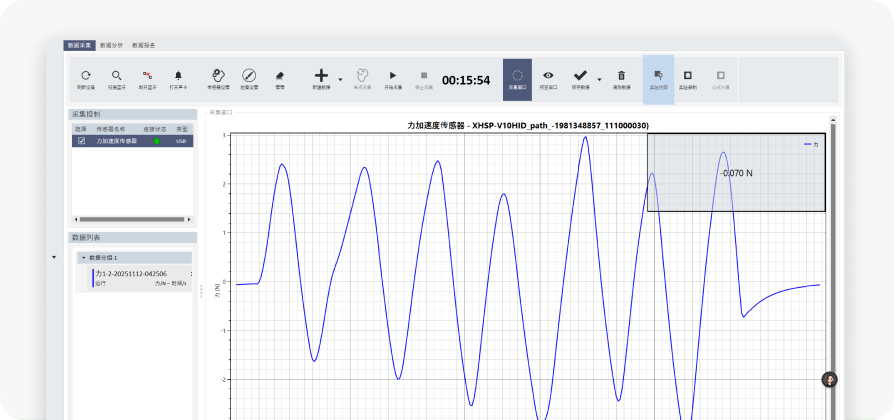Open the dropdown arrow beside the plus icon

coord(341,78)
